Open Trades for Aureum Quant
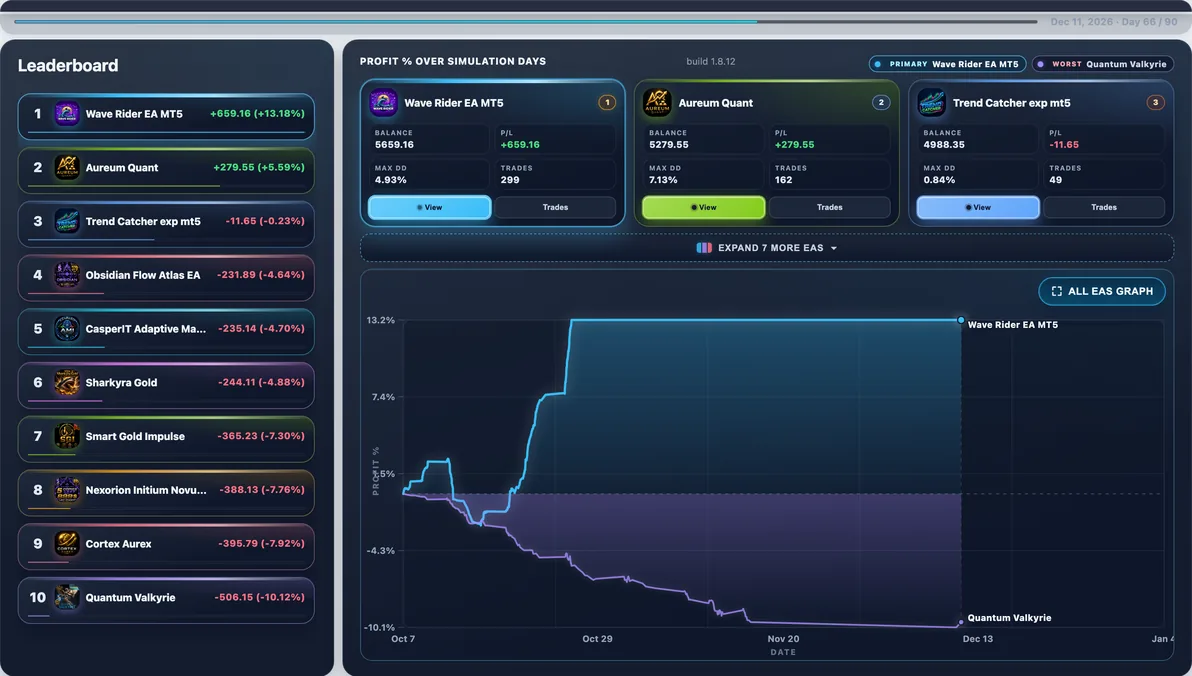1192x676 pixels. (829, 207)
